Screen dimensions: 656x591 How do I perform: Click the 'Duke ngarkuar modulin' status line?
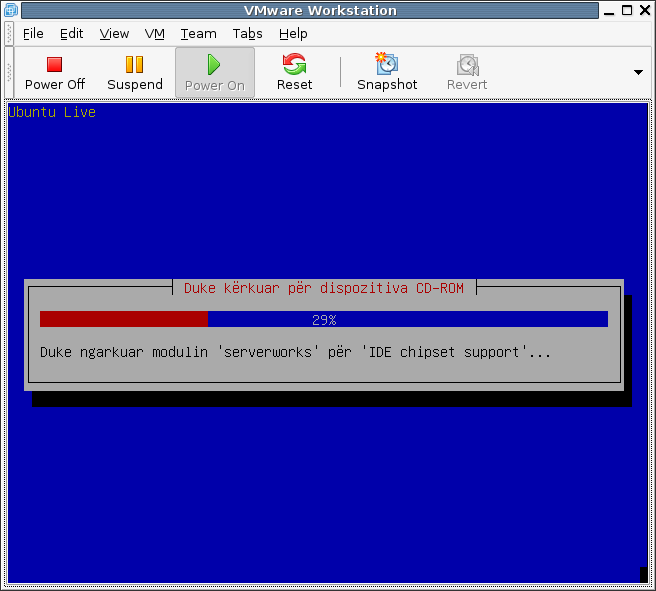(x=295, y=352)
